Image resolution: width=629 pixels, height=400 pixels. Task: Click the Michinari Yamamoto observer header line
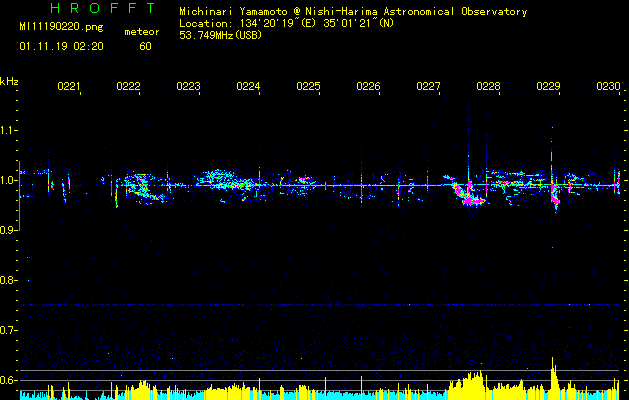click(353, 12)
